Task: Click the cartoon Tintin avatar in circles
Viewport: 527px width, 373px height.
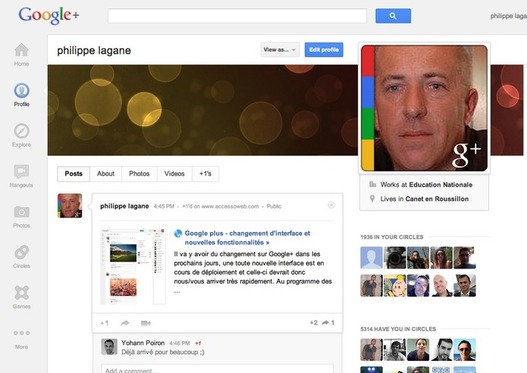Action: tap(395, 286)
